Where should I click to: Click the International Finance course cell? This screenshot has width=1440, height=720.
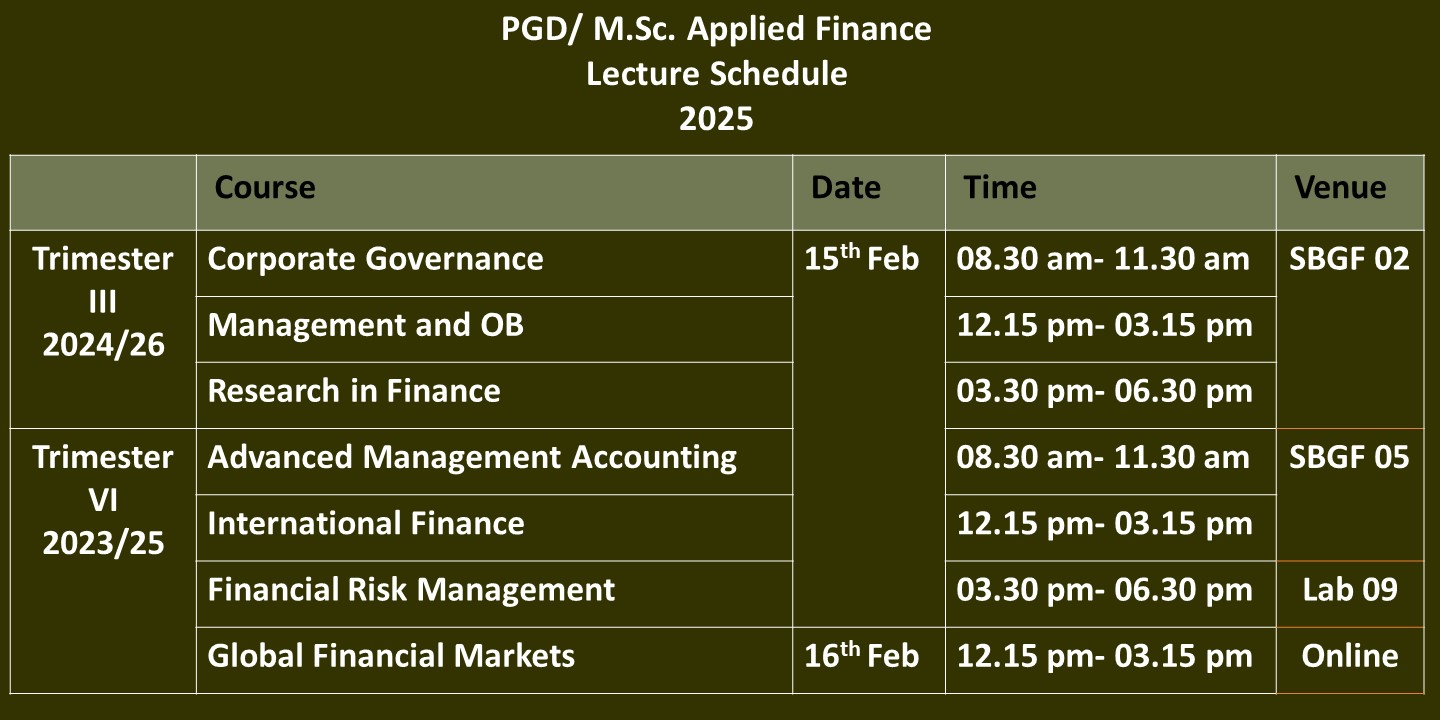(x=494, y=527)
